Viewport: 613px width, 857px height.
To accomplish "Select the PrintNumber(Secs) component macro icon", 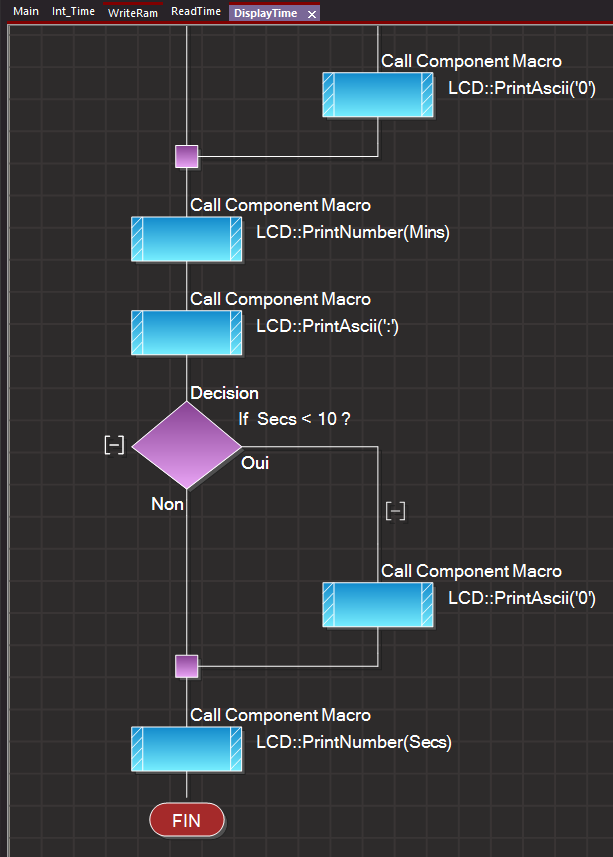I will (x=187, y=749).
